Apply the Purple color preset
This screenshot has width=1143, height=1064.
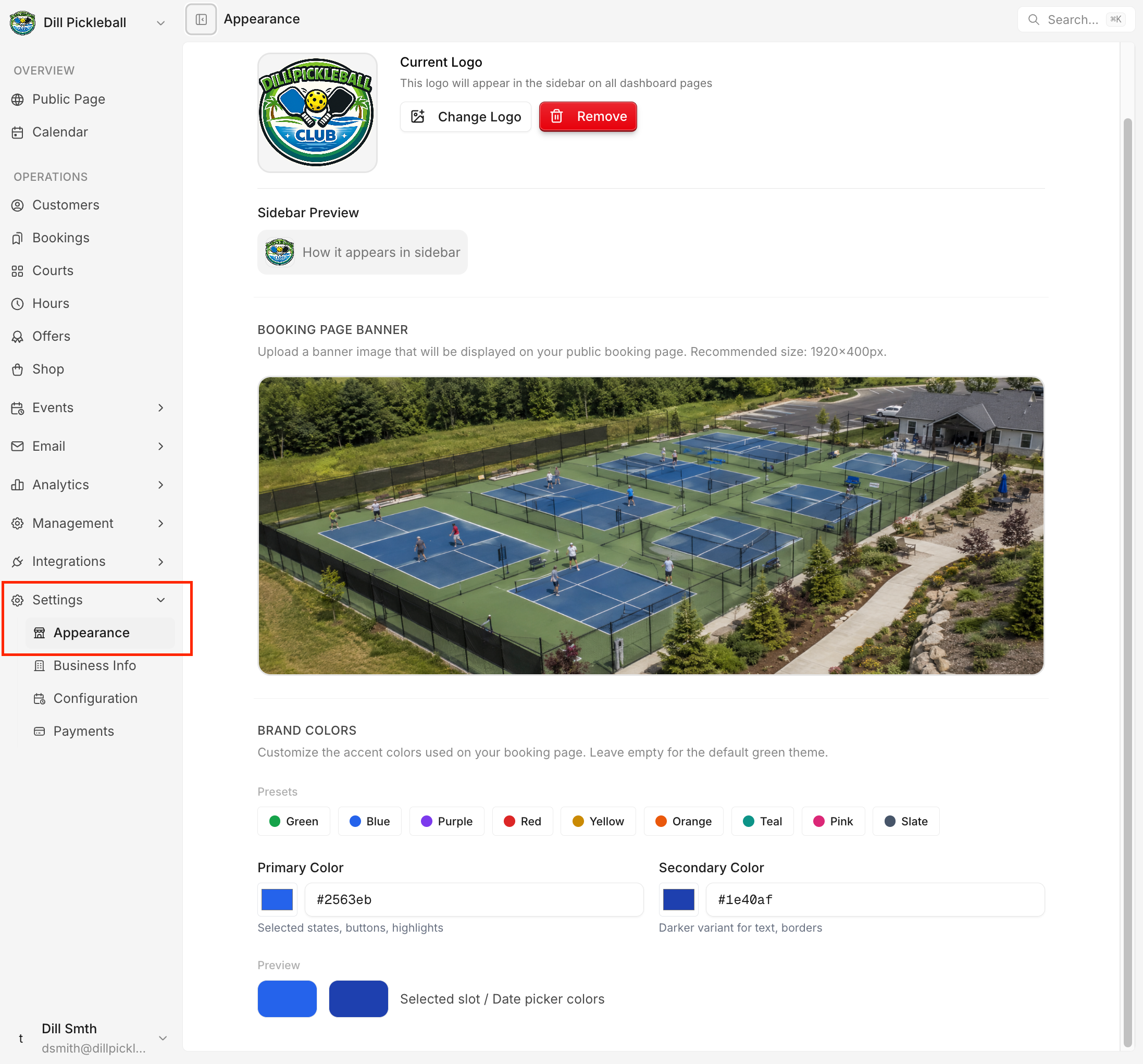point(447,821)
